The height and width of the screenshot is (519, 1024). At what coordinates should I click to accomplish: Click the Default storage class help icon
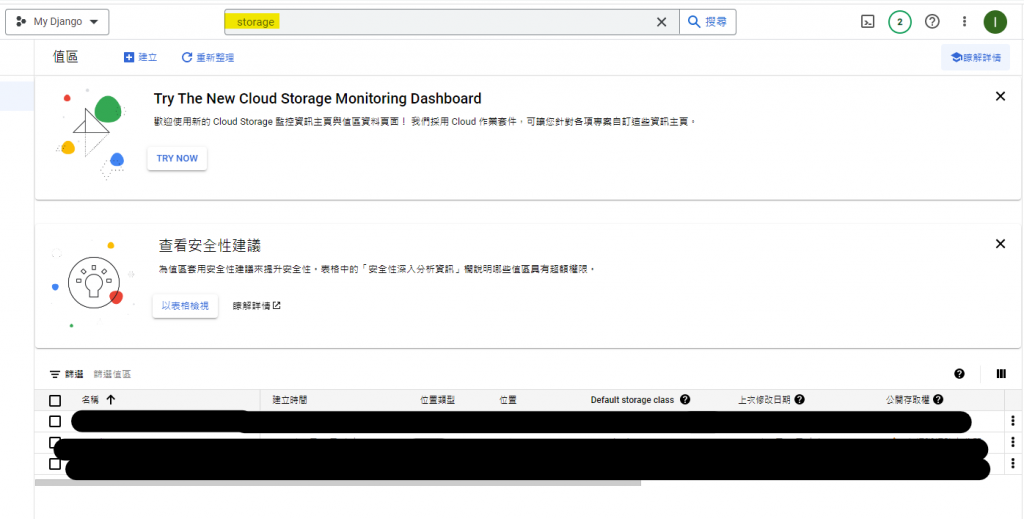(684, 400)
